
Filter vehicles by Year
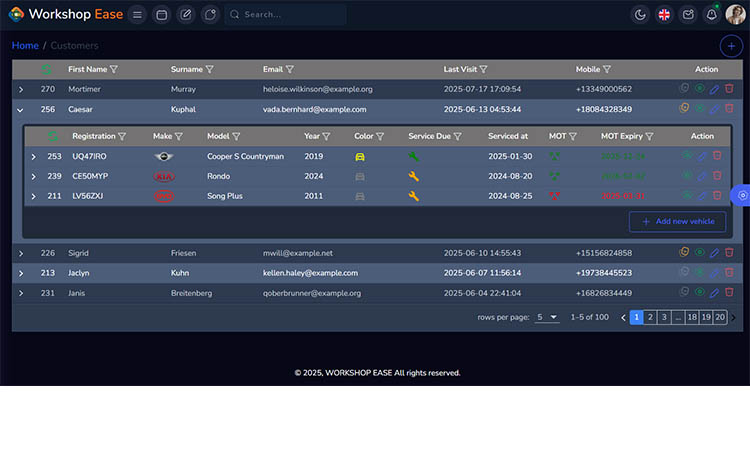pos(326,136)
